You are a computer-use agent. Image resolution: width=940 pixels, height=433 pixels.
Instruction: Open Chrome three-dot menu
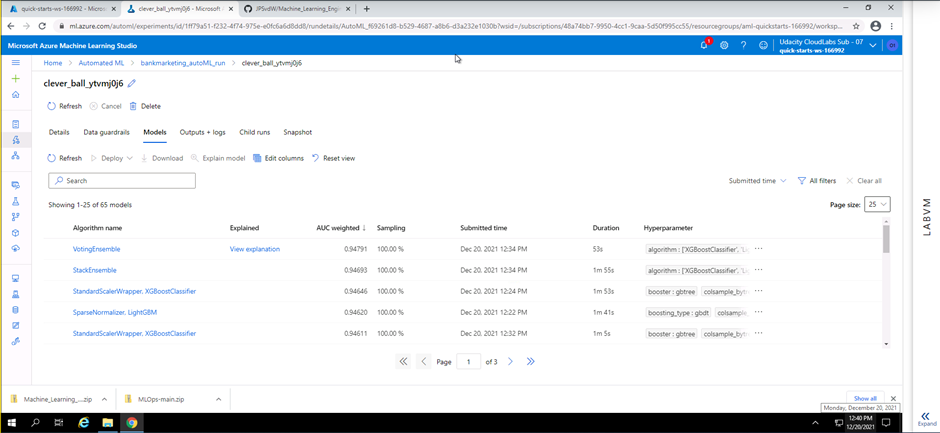[892, 26]
